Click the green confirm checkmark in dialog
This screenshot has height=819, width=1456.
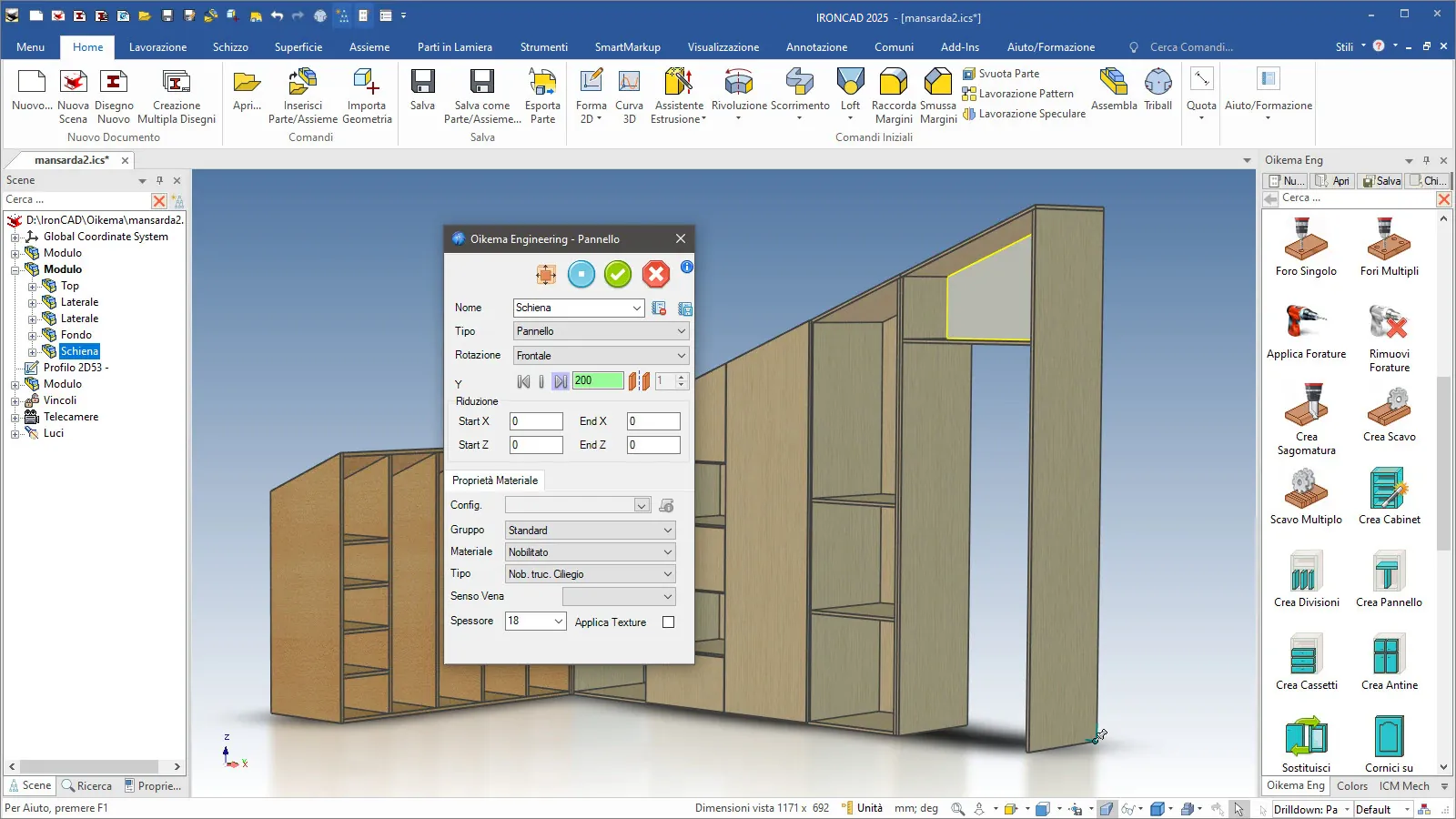click(618, 274)
